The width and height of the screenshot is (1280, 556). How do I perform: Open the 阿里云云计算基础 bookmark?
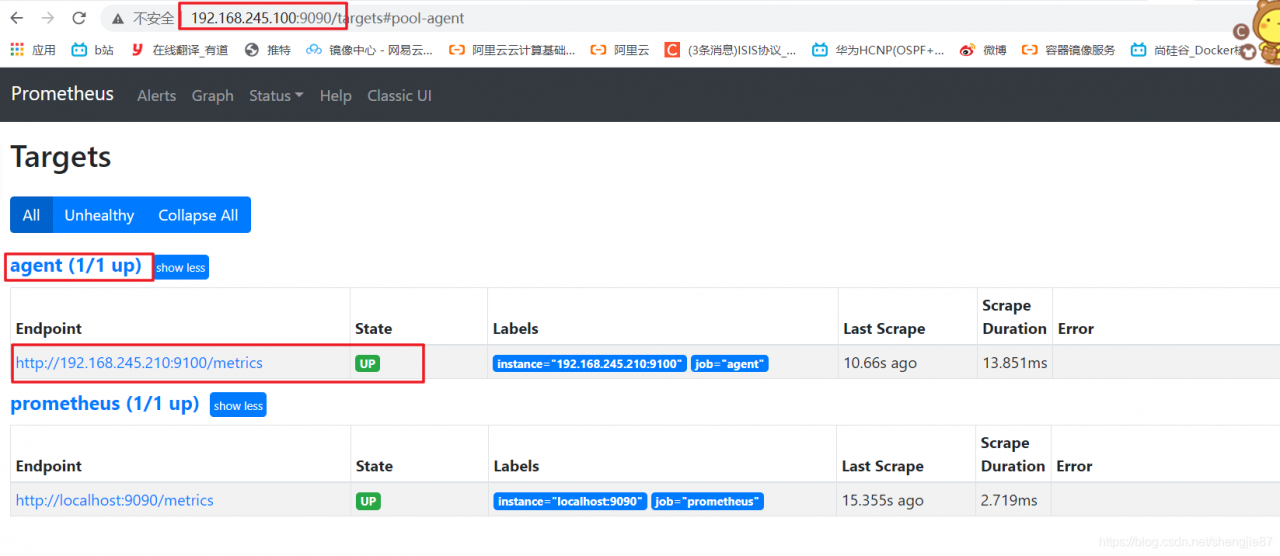[512, 49]
